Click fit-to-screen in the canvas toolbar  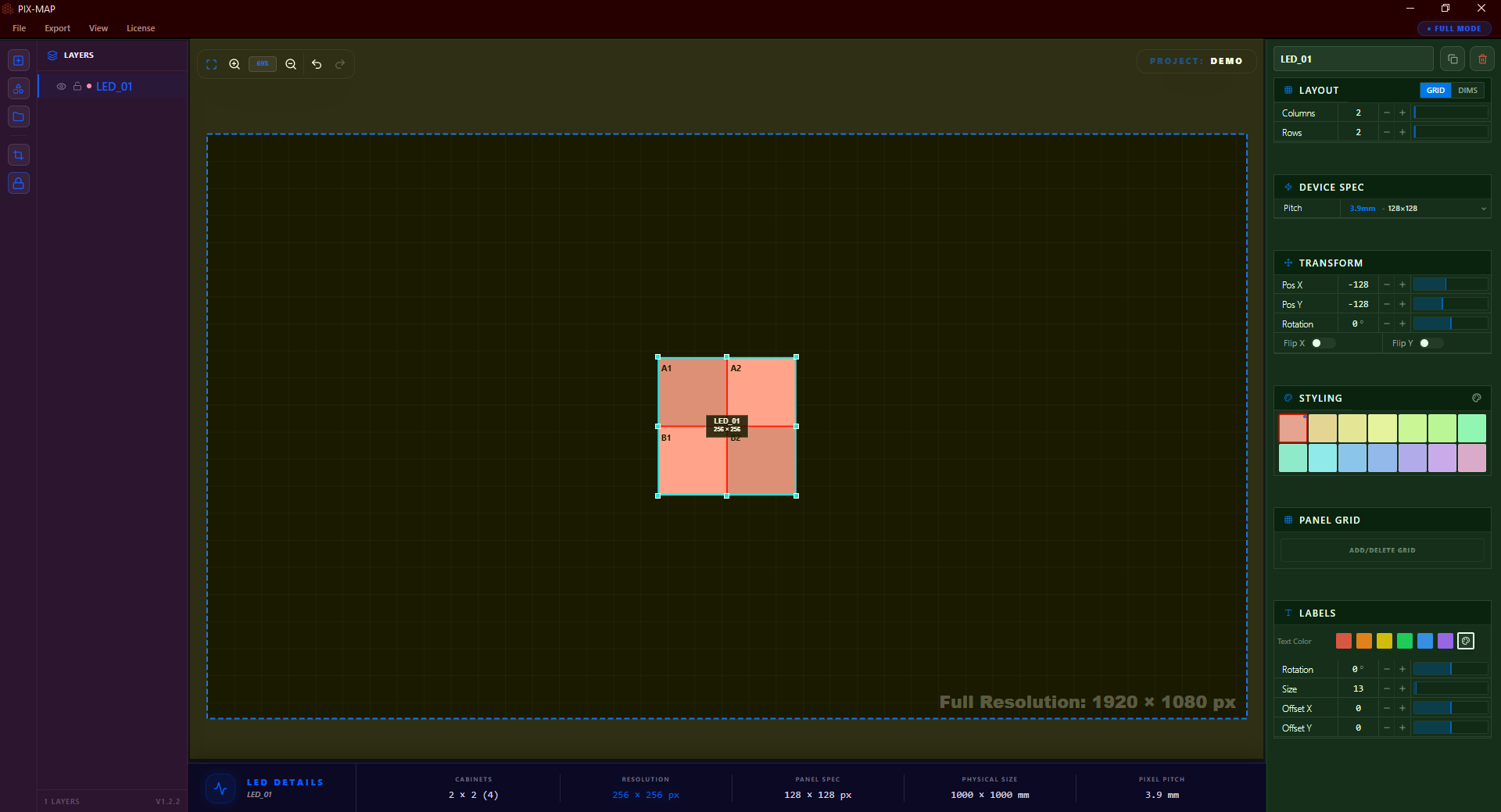211,64
